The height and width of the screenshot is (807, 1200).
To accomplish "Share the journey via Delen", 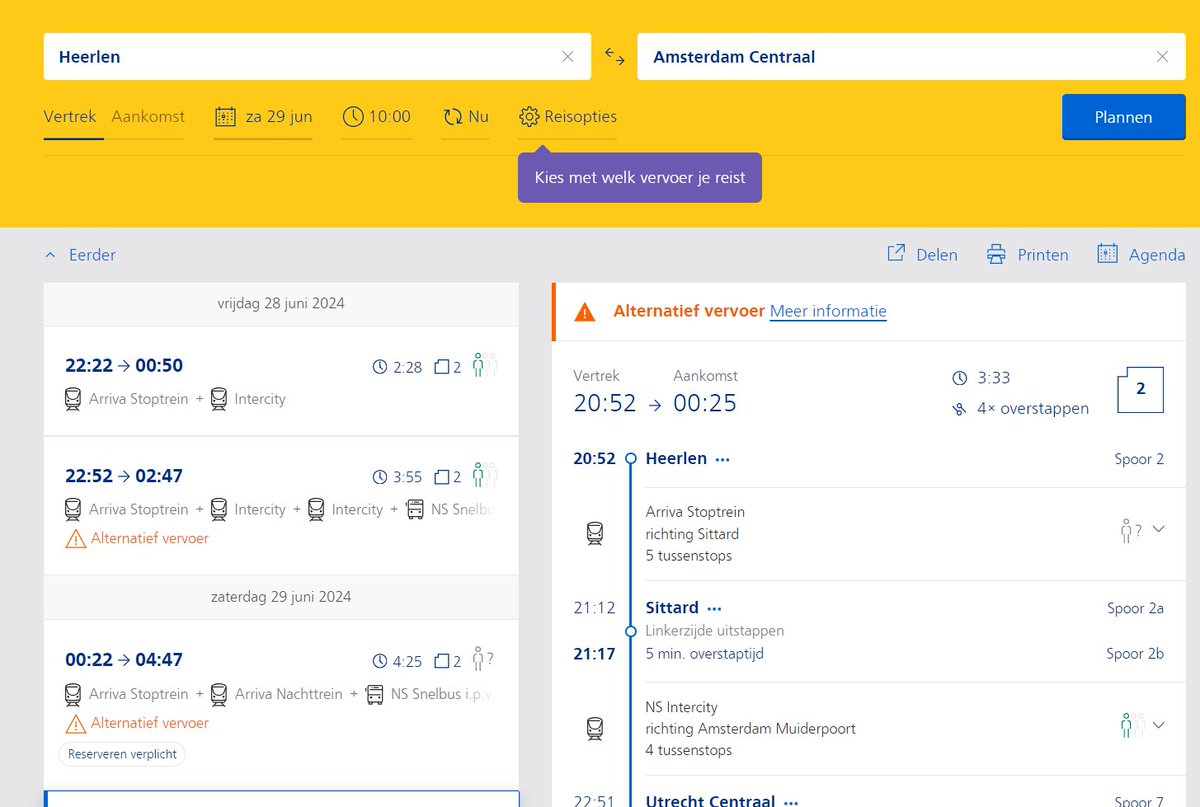I will [x=922, y=255].
